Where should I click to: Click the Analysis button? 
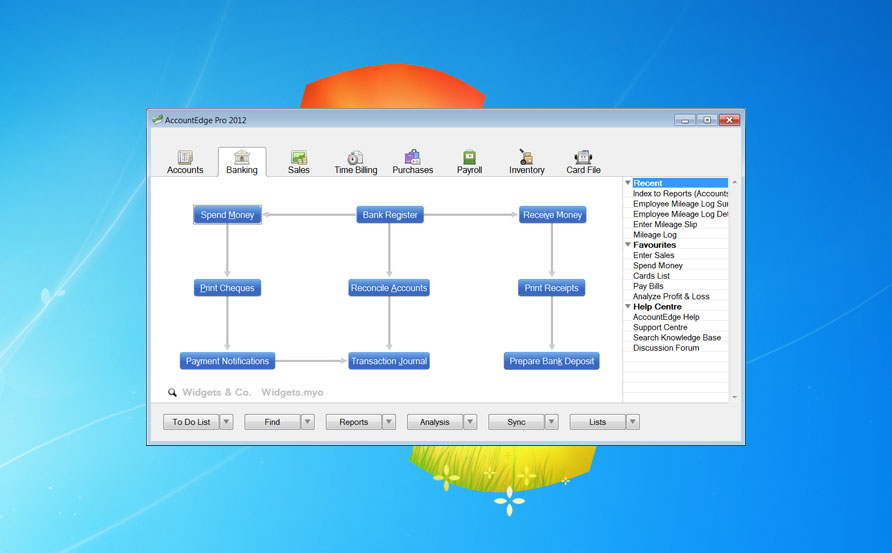click(435, 422)
